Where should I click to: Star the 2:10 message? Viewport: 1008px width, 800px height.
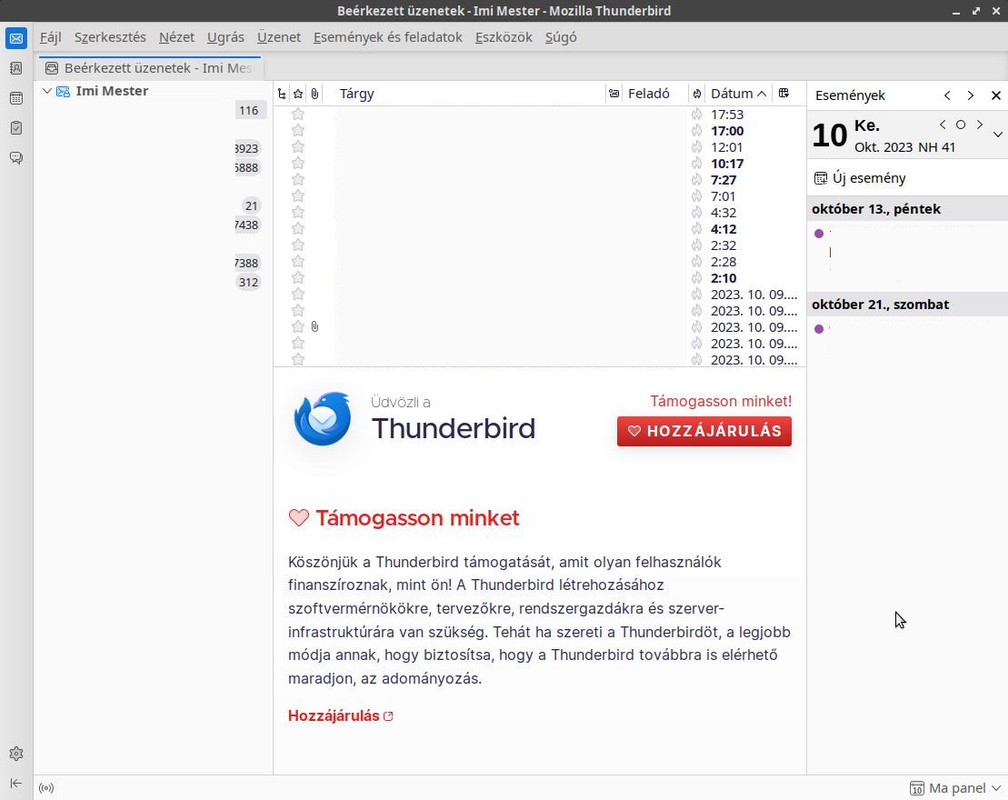298,278
